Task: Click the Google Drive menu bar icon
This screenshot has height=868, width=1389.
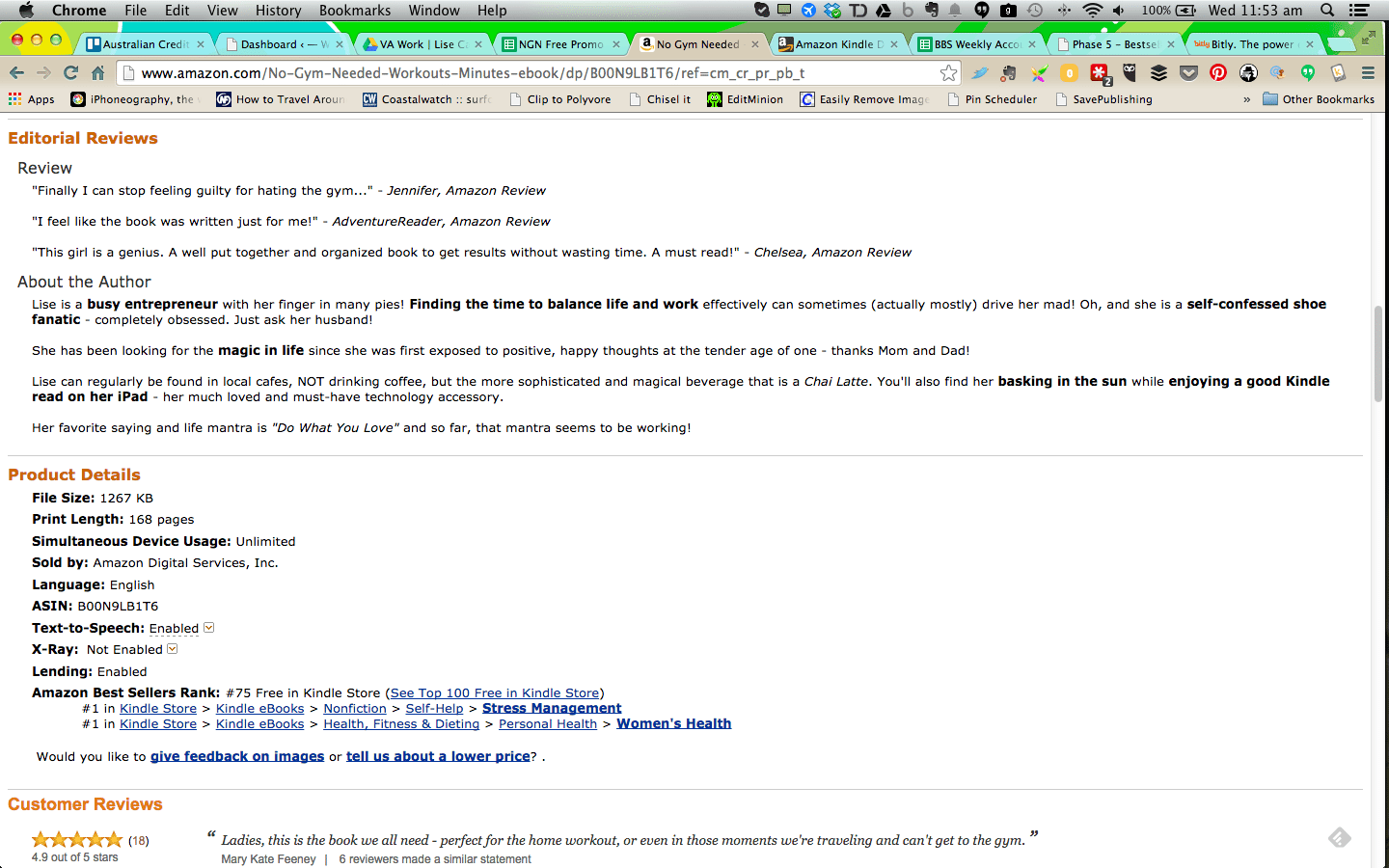Action: (x=883, y=11)
